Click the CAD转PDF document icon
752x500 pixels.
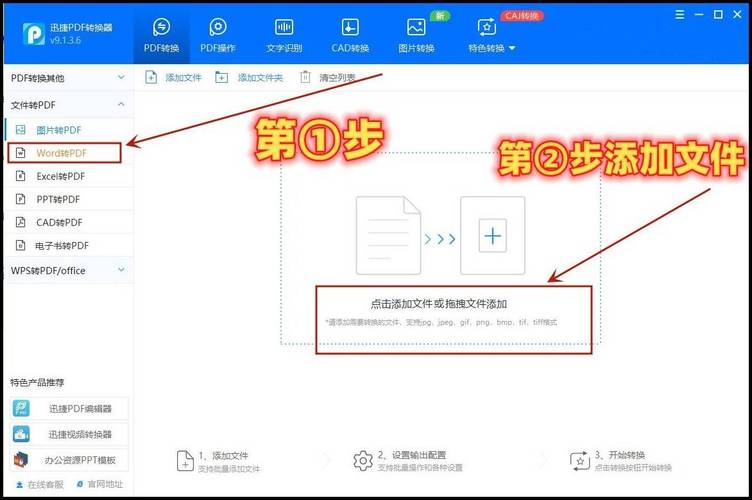point(21,222)
